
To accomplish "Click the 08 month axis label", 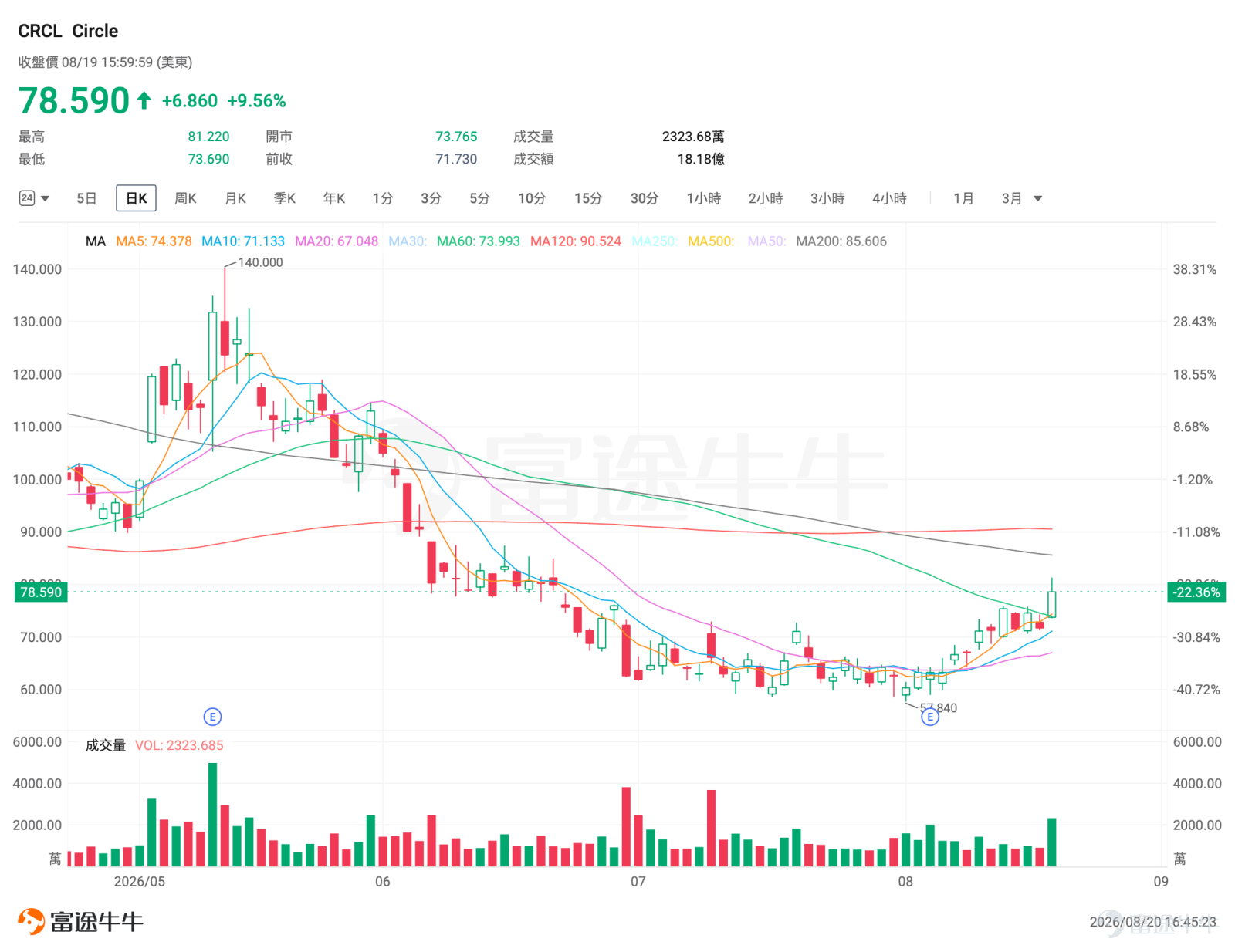I will [x=905, y=881].
